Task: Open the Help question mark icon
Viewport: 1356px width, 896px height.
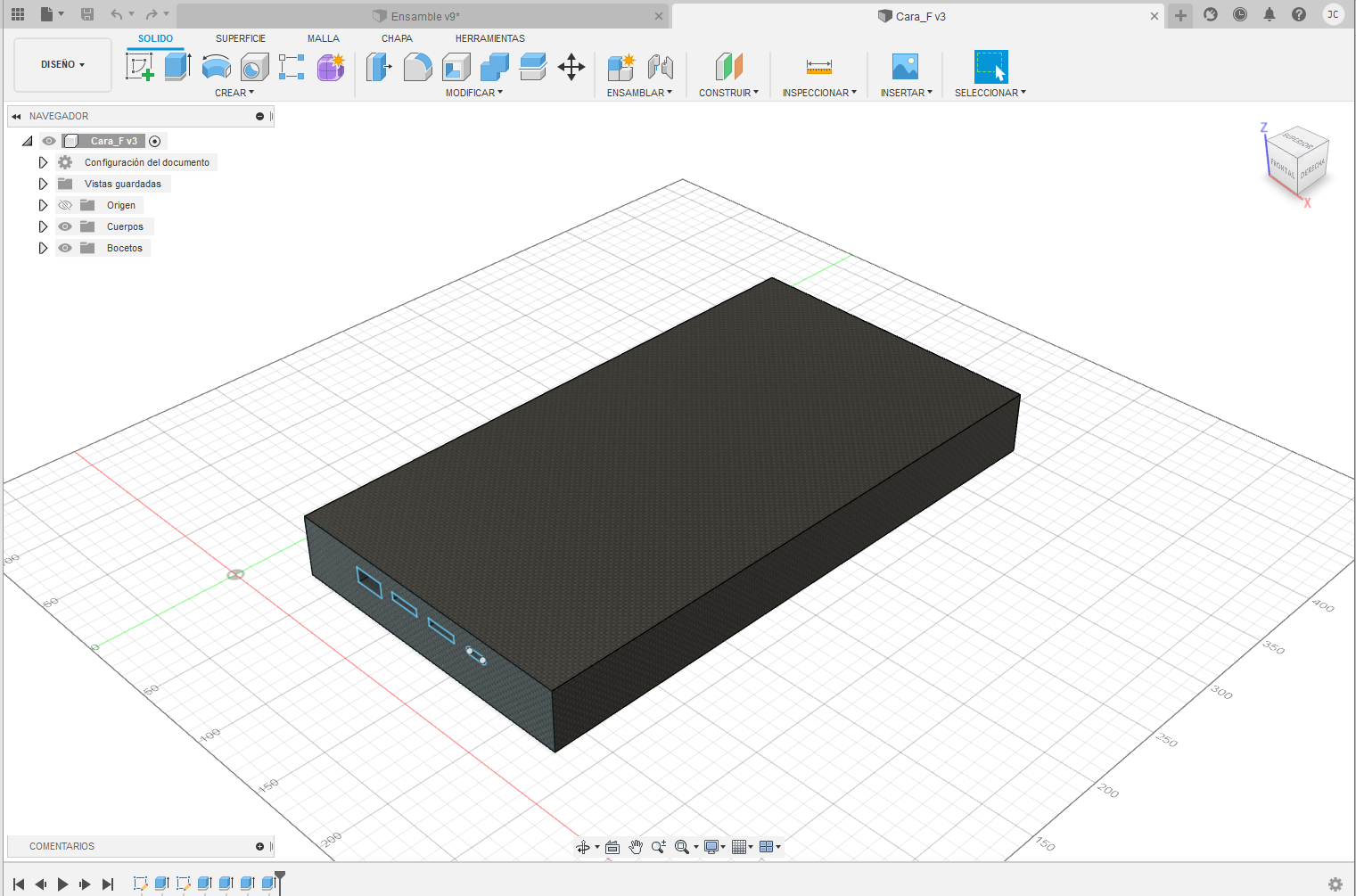Action: pyautogui.click(x=1299, y=14)
